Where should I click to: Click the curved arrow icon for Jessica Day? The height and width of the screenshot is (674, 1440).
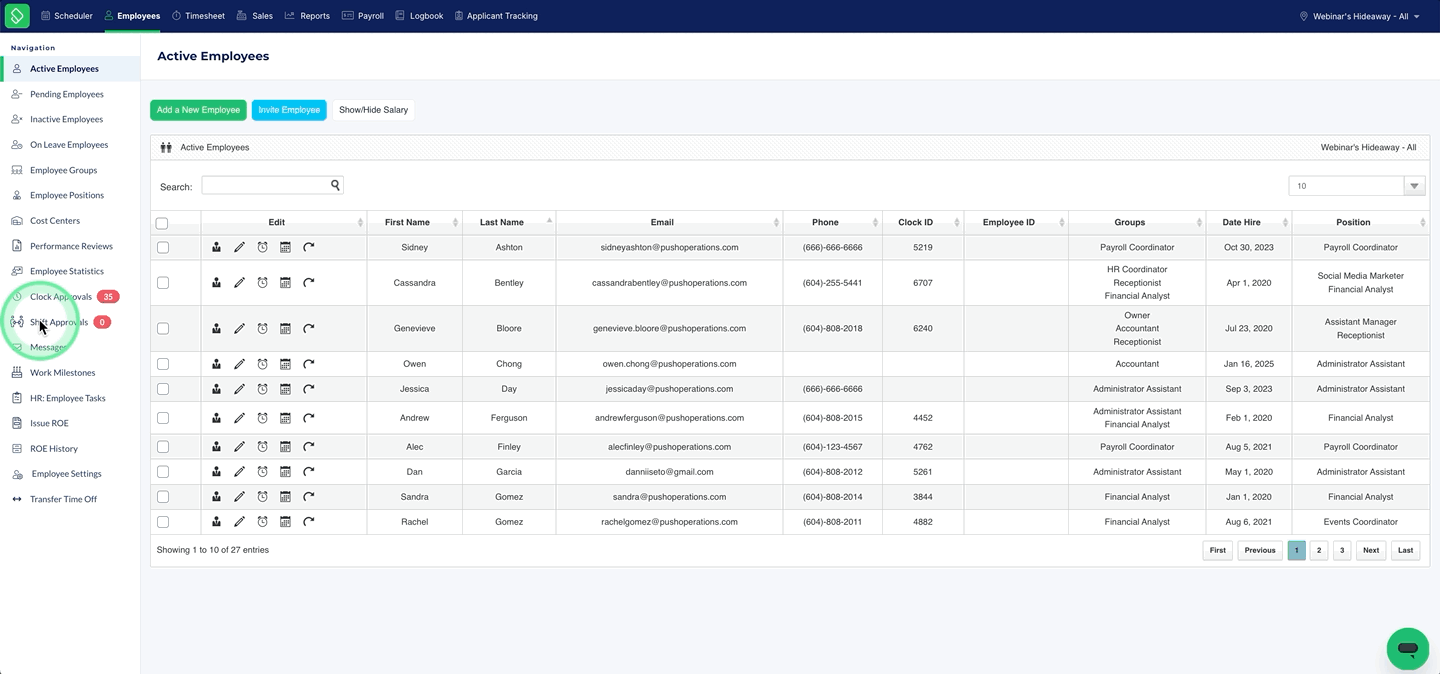309,389
